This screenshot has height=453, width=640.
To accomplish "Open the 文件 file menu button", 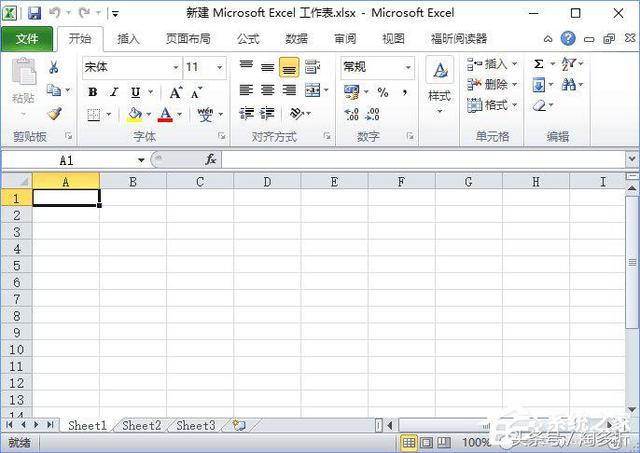I will (x=27, y=39).
